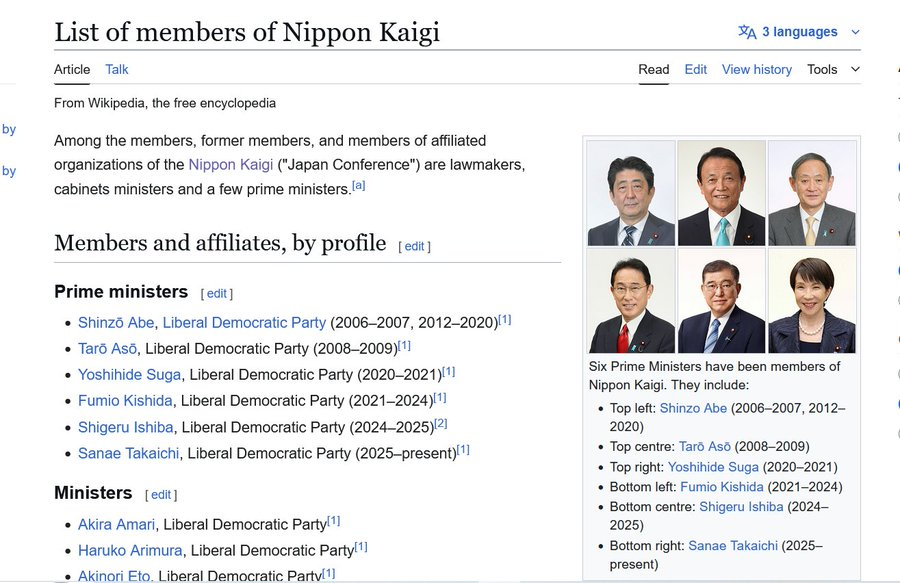900x583 pixels.
Task: Open the Tarō Asō link in the list
Action: (107, 349)
